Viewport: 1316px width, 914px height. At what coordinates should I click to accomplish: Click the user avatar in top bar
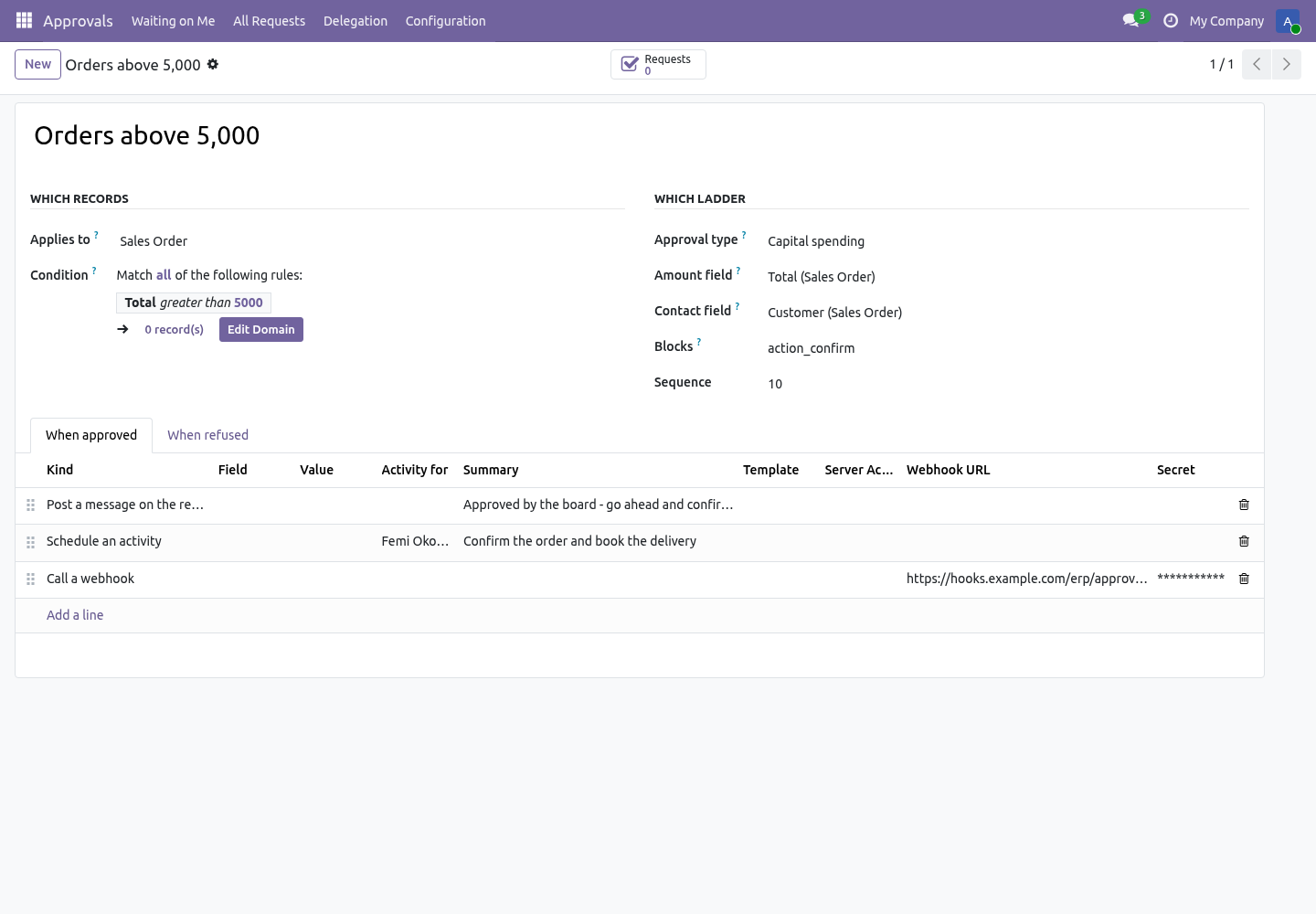[x=1288, y=20]
